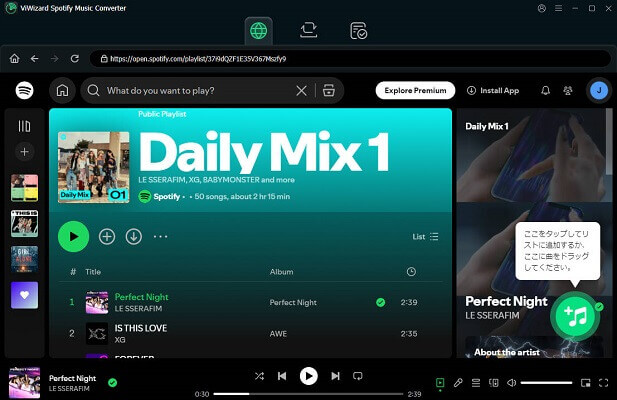Open Perfect Night album link in row 1
Image resolution: width=617 pixels, height=400 pixels.
[x=293, y=302]
